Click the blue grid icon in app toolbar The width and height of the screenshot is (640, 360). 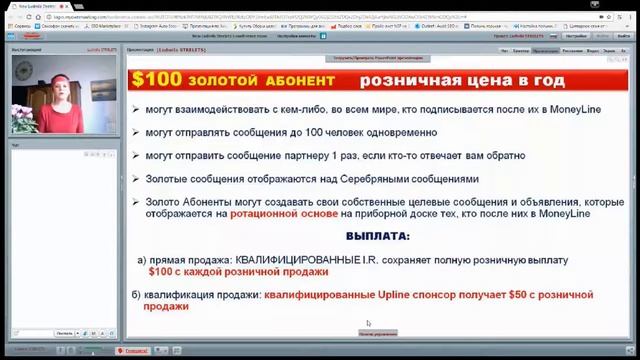(x=11, y=36)
